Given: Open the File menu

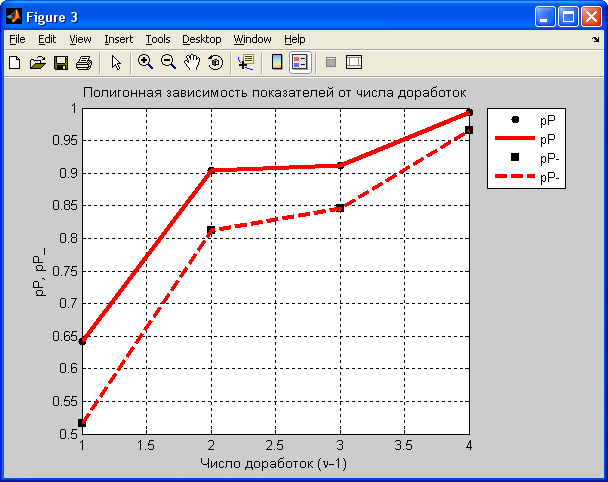Looking at the screenshot, I should (17, 39).
